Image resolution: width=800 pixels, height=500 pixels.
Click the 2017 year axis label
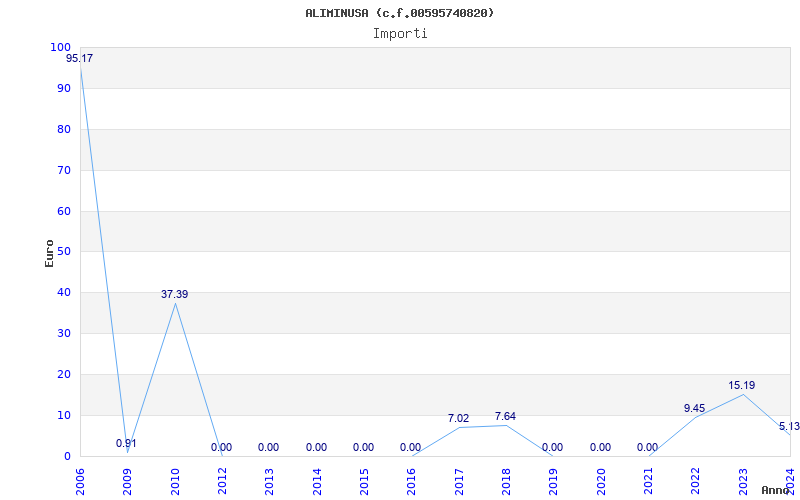point(459,482)
